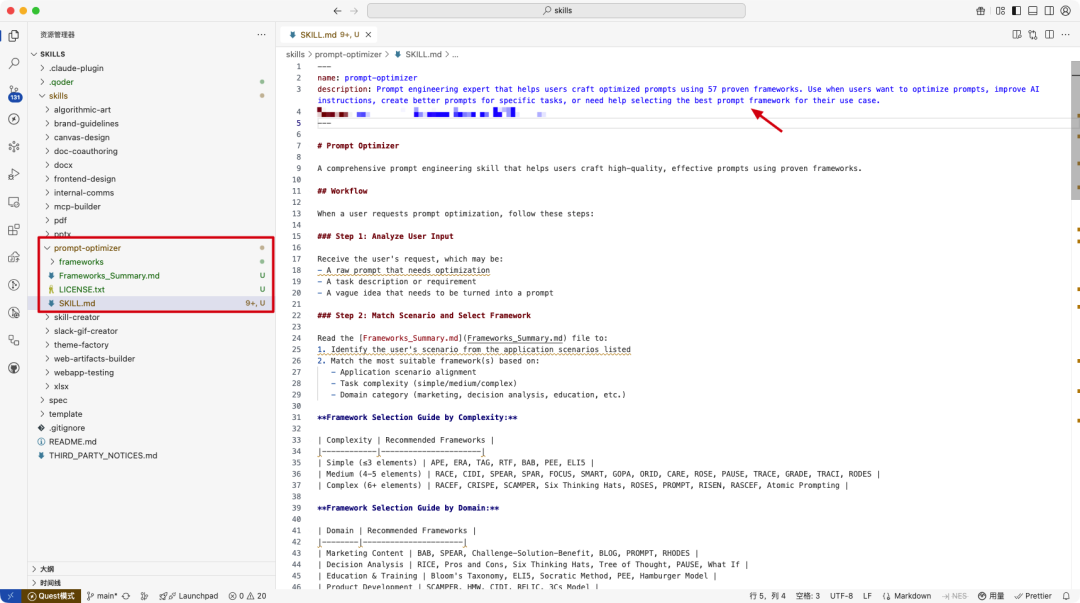Expand the algorithmic-art folder
The image size is (1080, 603).
(x=83, y=110)
